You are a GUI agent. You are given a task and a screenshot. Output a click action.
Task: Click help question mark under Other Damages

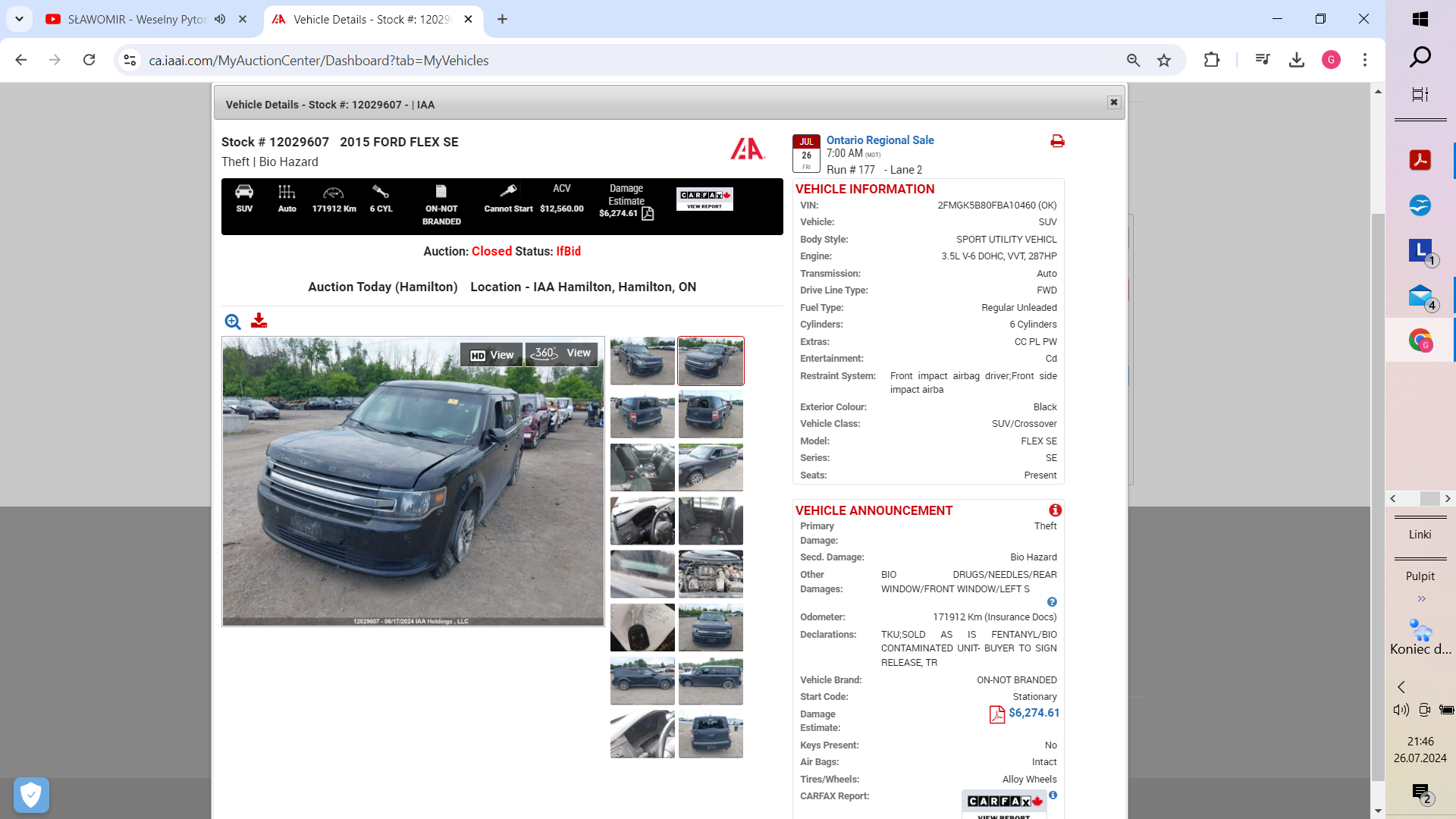tap(1052, 602)
